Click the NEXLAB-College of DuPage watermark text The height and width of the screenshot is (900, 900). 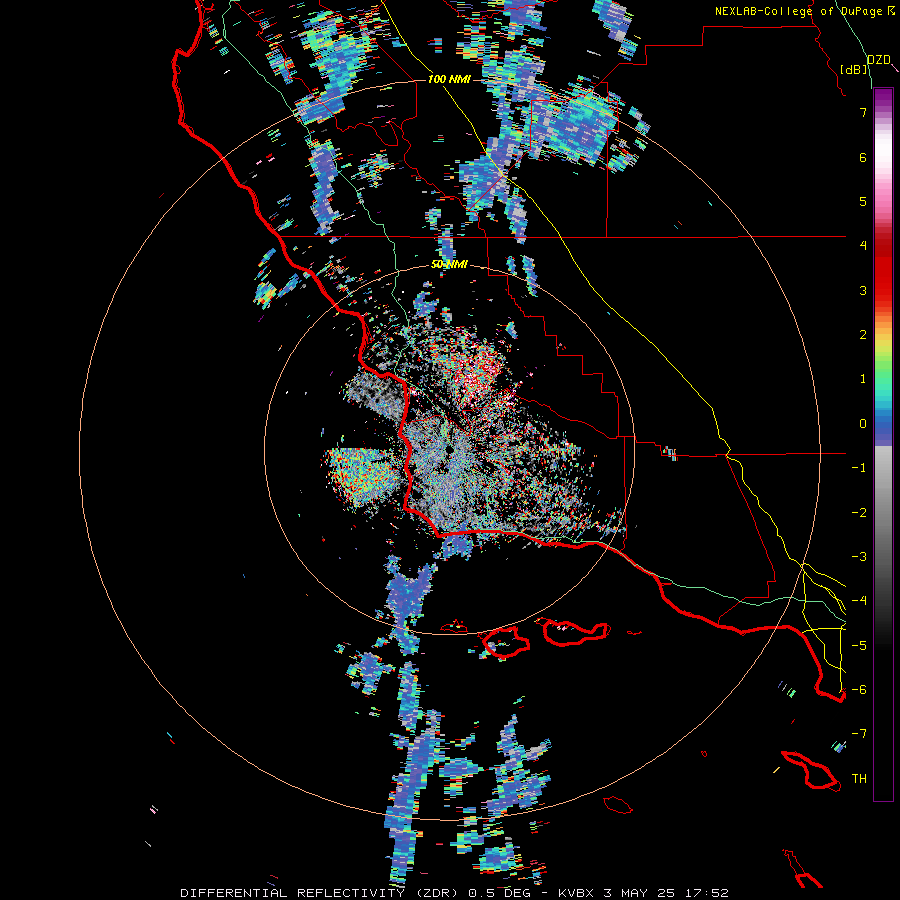pos(804,11)
